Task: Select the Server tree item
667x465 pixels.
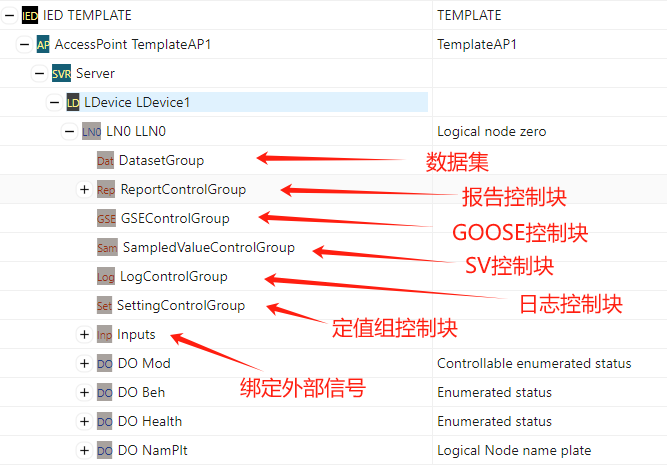Action: pyautogui.click(x=95, y=74)
